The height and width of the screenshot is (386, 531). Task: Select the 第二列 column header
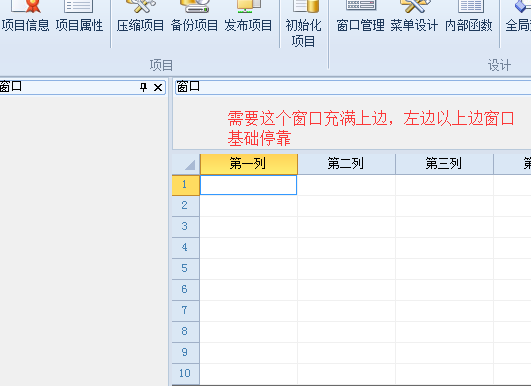pyautogui.click(x=346, y=164)
